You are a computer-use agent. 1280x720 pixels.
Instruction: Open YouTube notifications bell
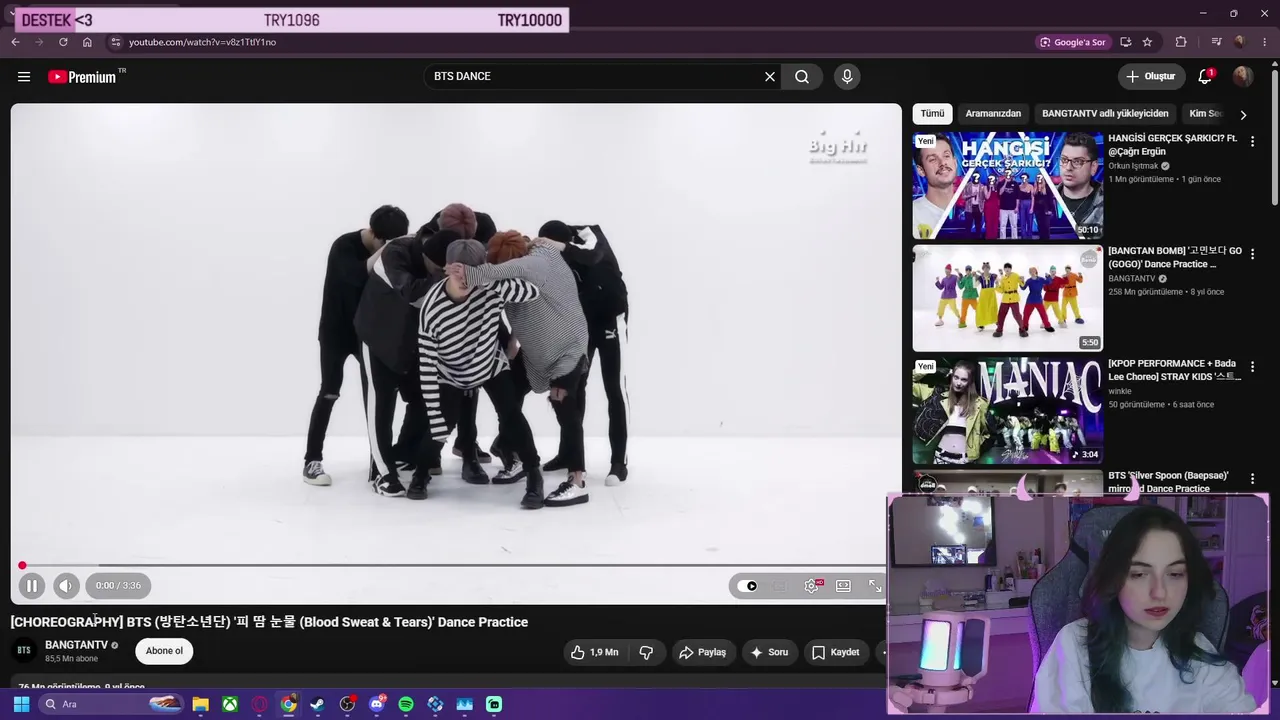click(x=1205, y=77)
